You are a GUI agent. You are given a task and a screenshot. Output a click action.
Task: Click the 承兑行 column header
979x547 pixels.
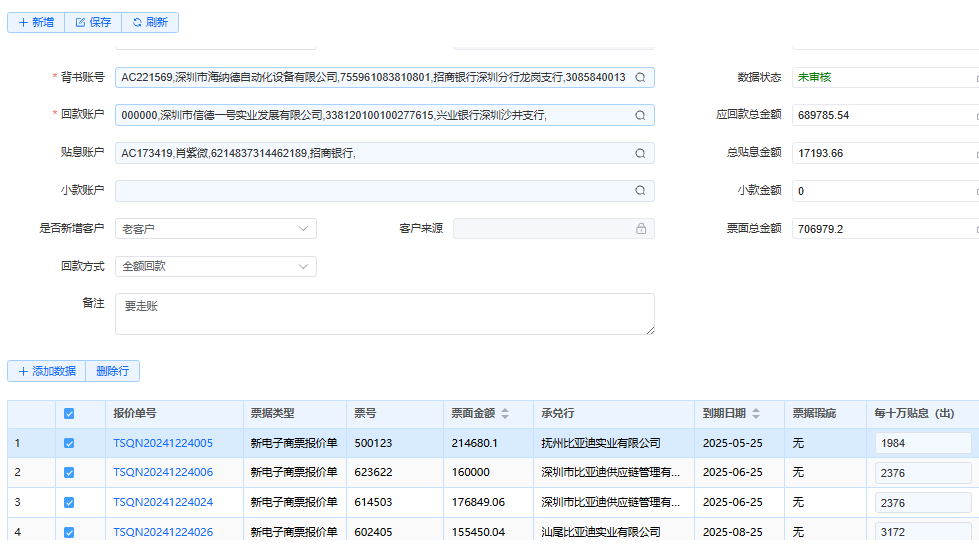tap(614, 413)
